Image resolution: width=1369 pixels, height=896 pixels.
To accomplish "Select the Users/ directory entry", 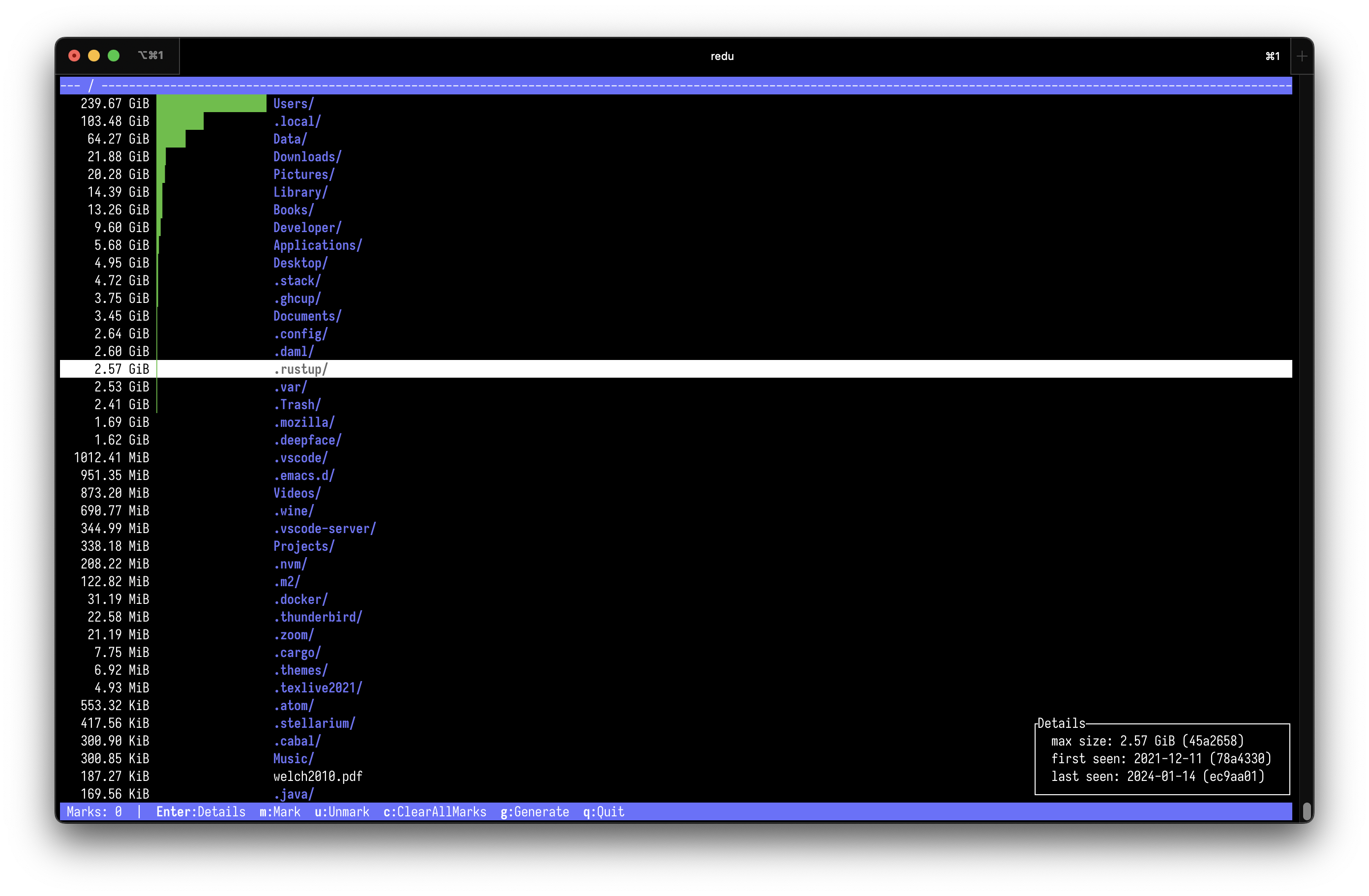I will (x=294, y=104).
